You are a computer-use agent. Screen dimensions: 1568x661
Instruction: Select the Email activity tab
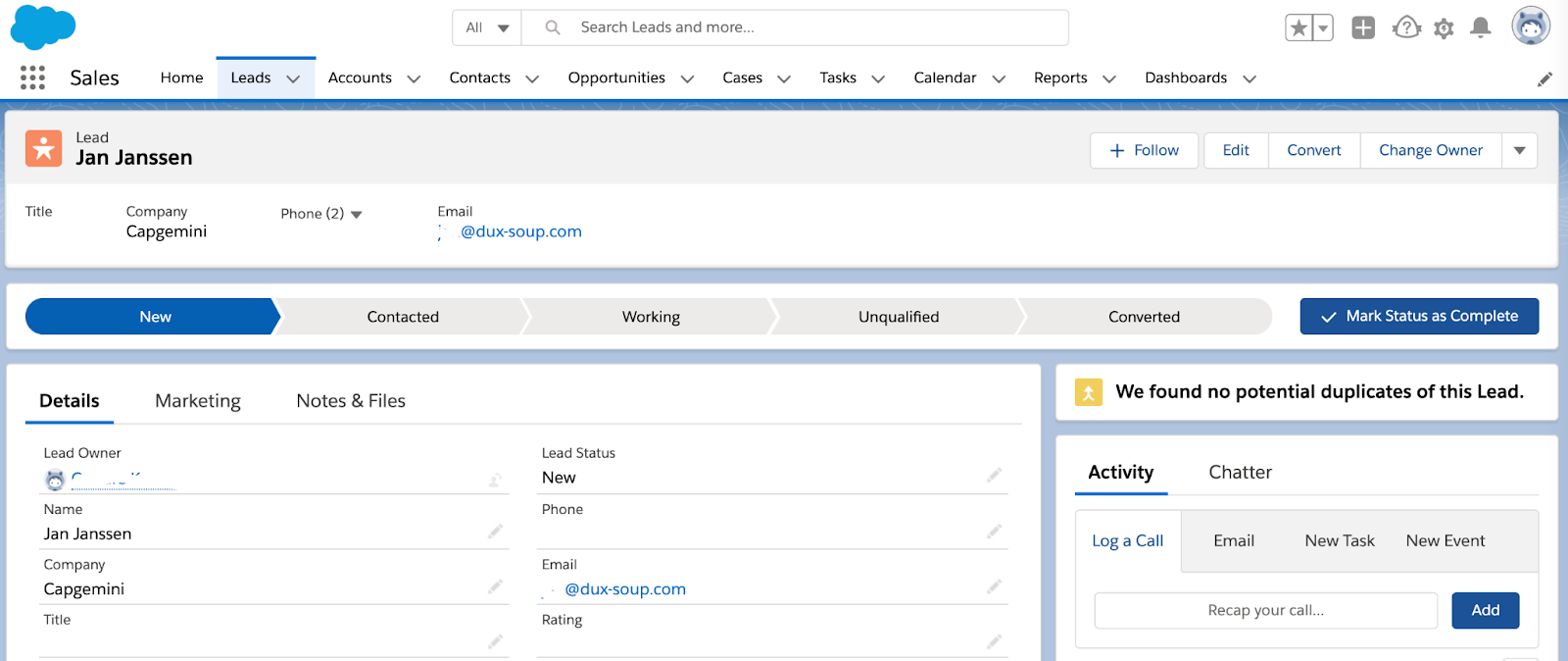[1234, 540]
